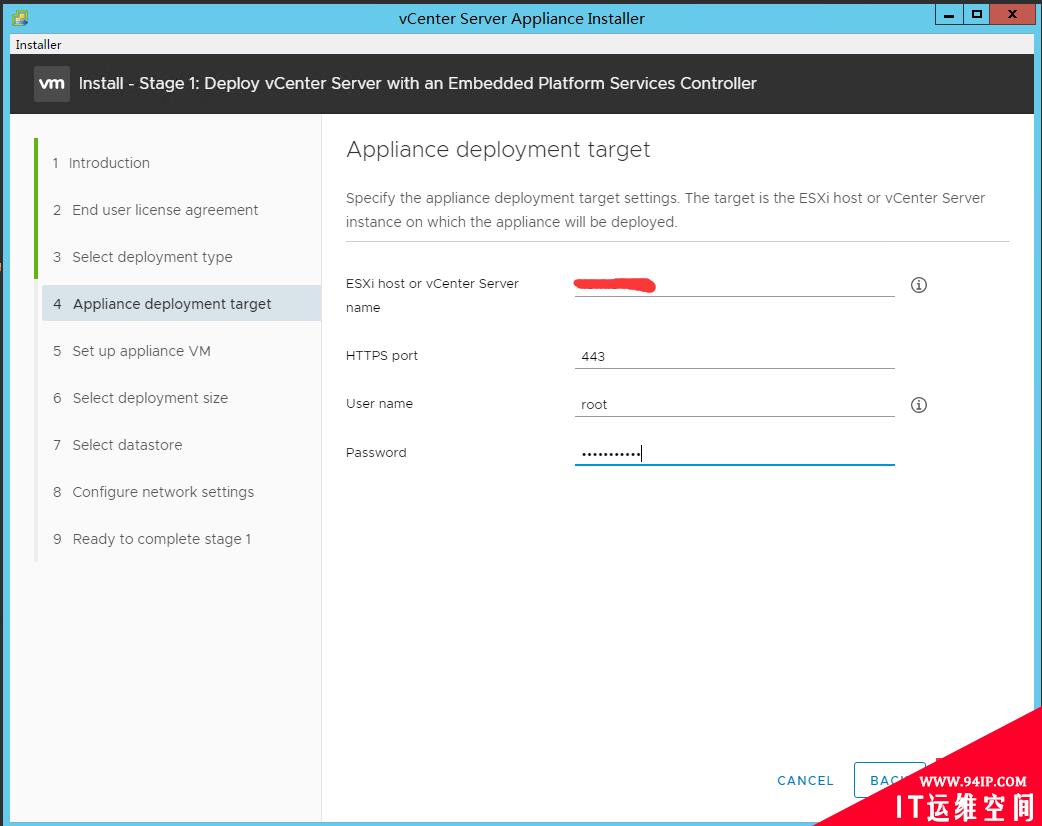Open the Installer menu
The height and width of the screenshot is (826, 1042).
point(38,45)
